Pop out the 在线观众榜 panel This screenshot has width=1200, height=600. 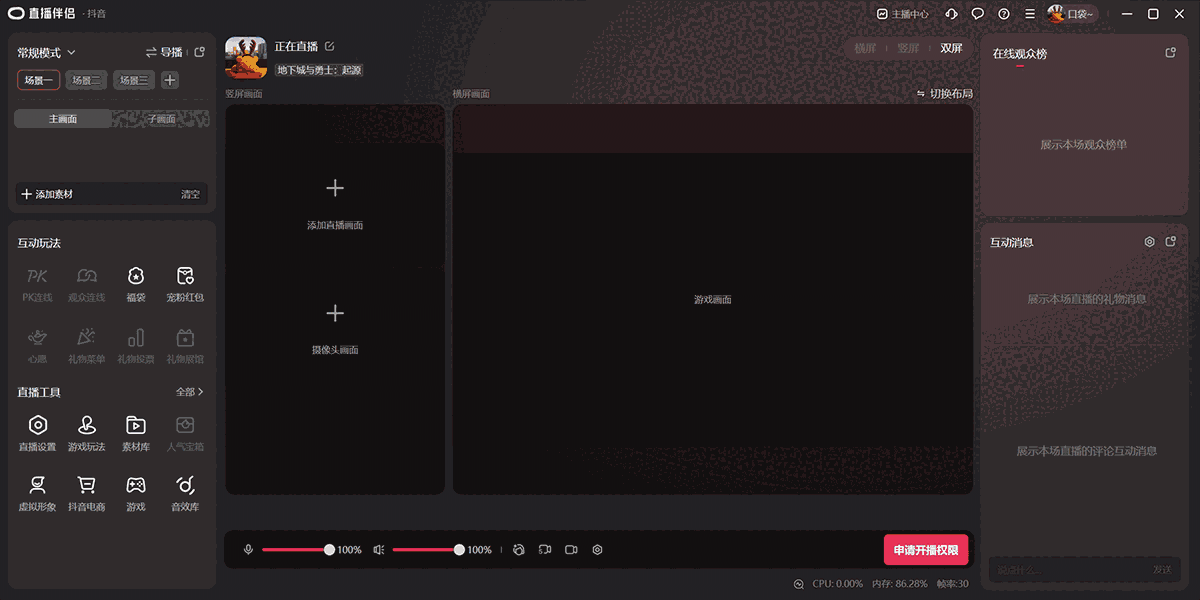point(1169,51)
